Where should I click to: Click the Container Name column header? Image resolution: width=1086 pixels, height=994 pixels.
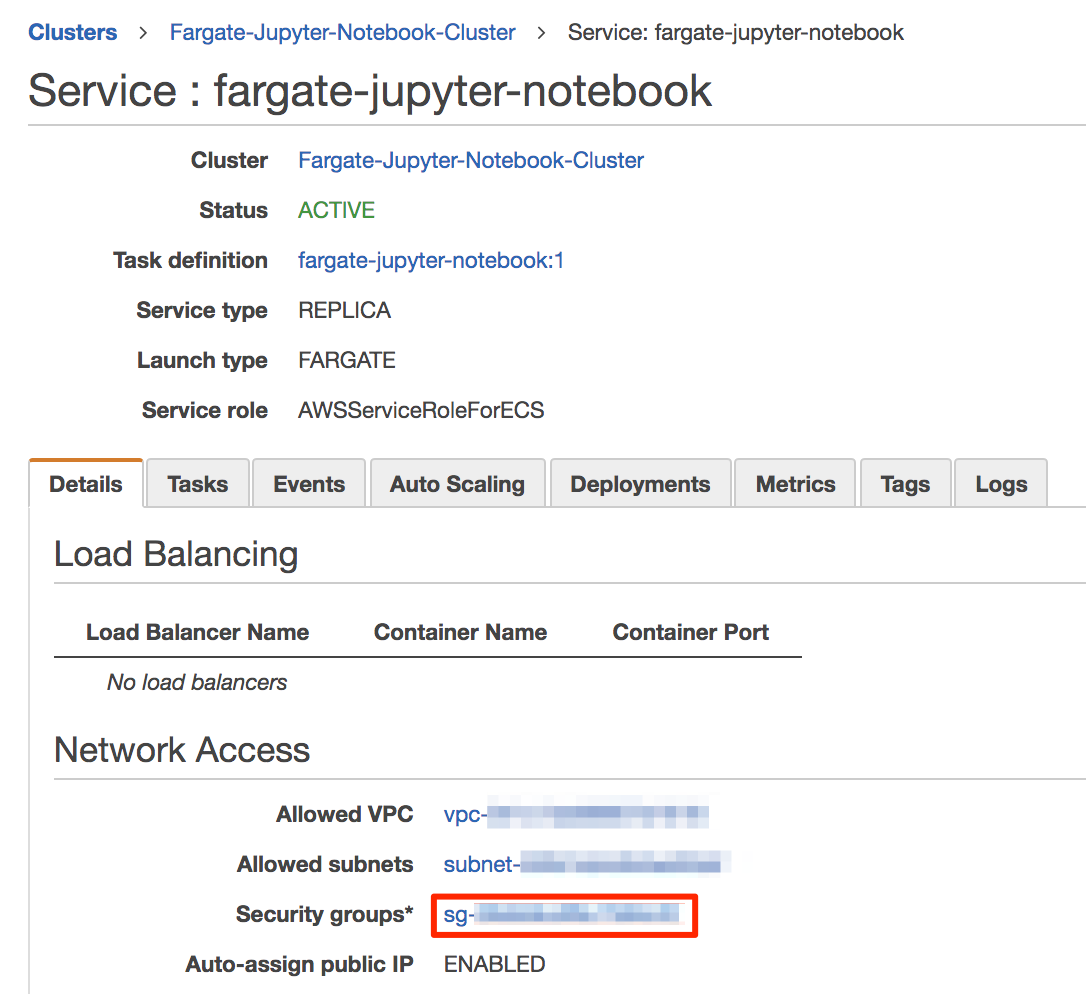click(x=461, y=632)
